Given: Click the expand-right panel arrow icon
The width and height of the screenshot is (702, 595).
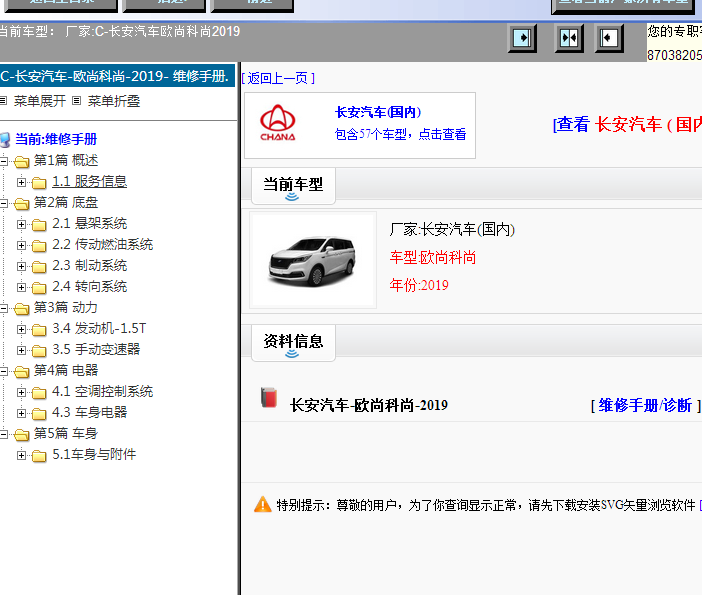Looking at the screenshot, I should click(x=522, y=38).
